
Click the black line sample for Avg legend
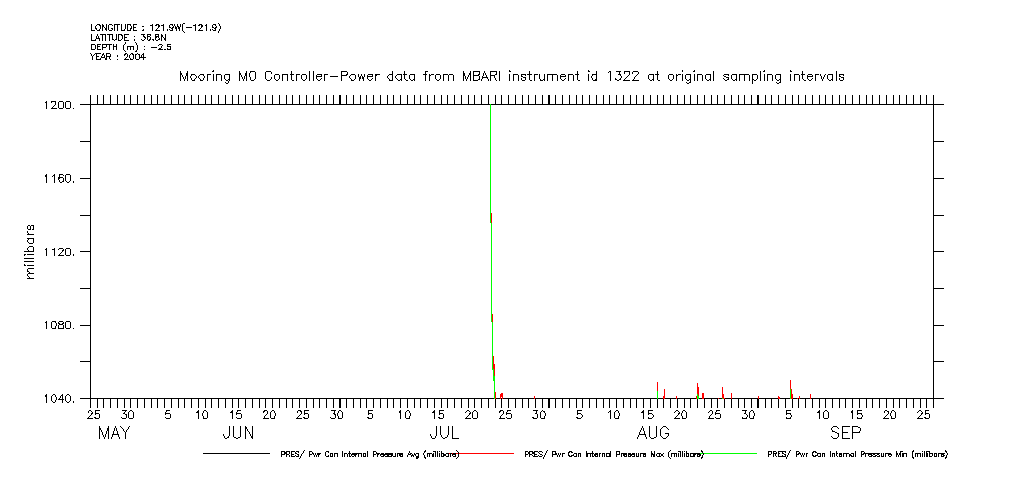click(x=236, y=454)
